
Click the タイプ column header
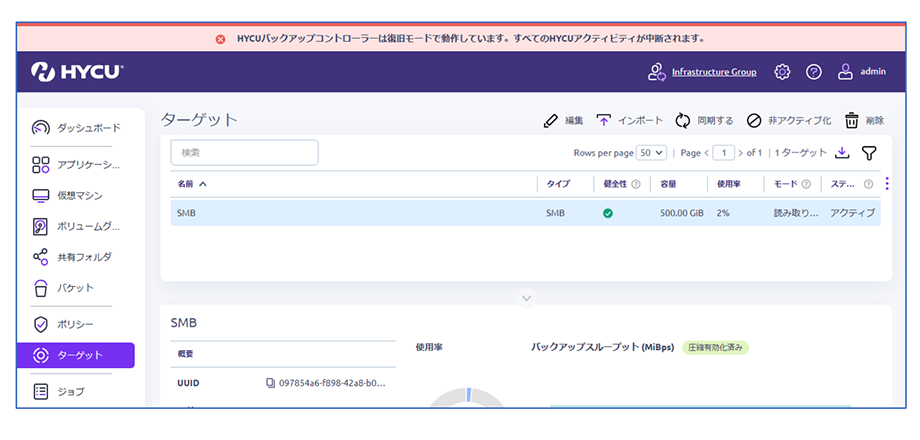tap(556, 184)
